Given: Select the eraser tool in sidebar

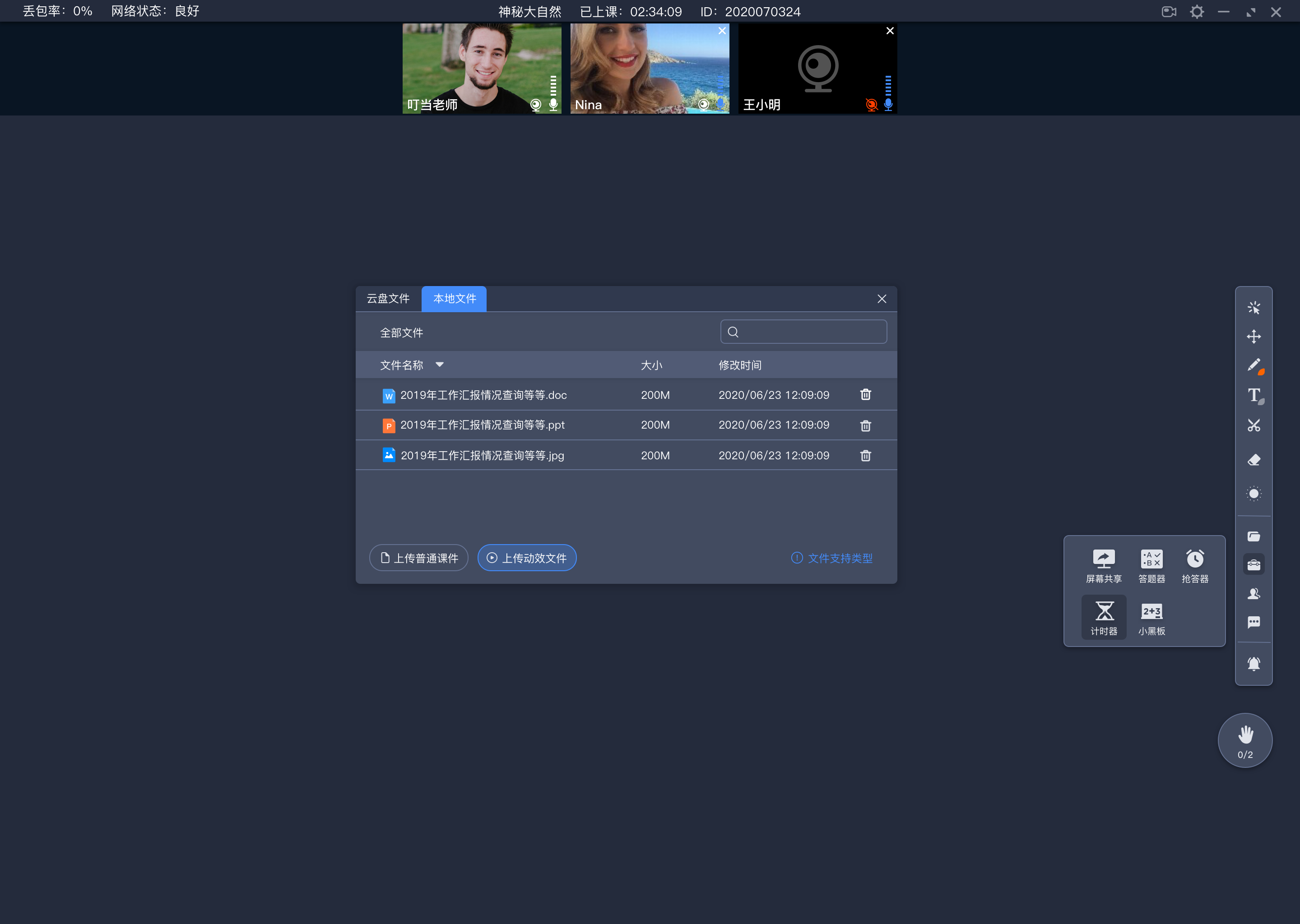Looking at the screenshot, I should (x=1255, y=459).
